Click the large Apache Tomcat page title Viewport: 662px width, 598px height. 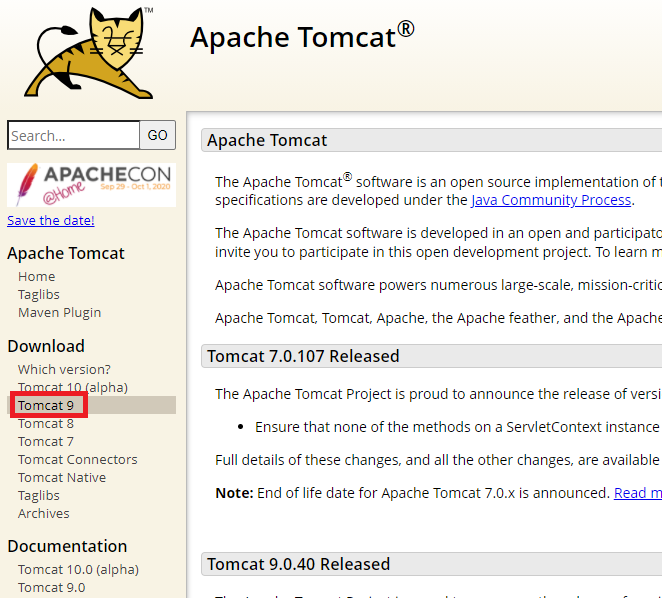coord(302,36)
